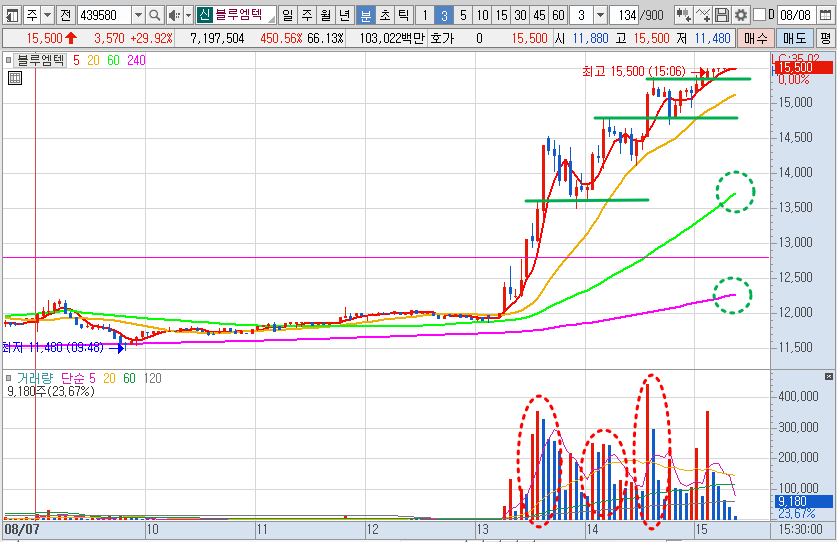Select the 60-minute interval button
The height and width of the screenshot is (542, 837).
coord(558,15)
